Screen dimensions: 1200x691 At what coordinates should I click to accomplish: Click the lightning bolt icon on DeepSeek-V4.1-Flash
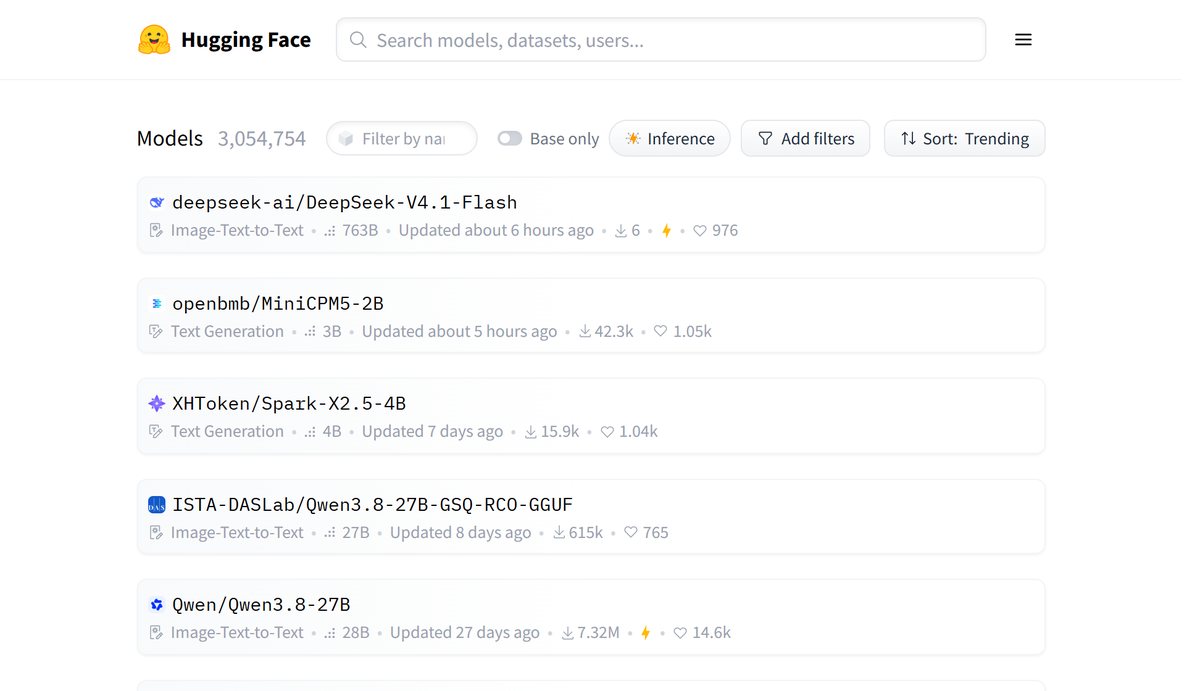pyautogui.click(x=666, y=231)
